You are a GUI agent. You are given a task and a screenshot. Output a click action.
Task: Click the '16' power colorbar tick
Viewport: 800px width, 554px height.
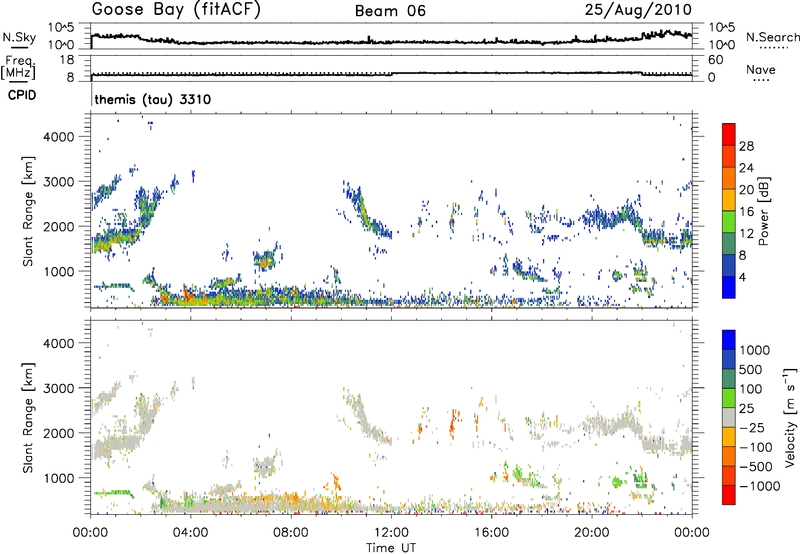pos(746,212)
